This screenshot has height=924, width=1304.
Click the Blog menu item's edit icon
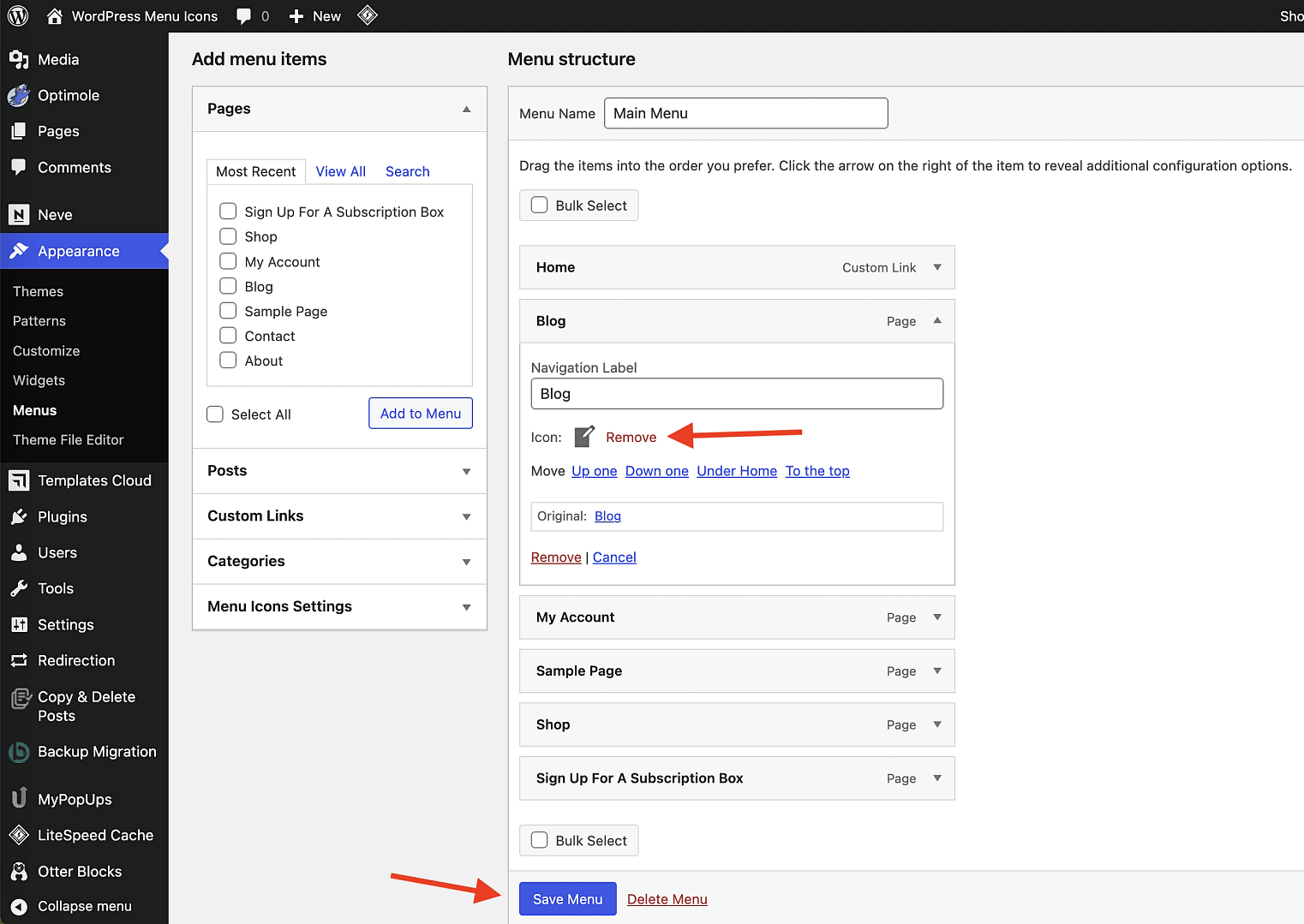[x=584, y=436]
